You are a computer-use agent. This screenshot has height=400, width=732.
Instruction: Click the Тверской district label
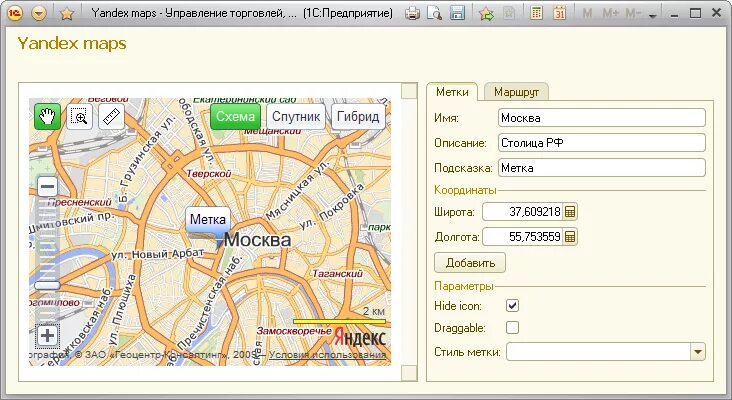(x=209, y=174)
